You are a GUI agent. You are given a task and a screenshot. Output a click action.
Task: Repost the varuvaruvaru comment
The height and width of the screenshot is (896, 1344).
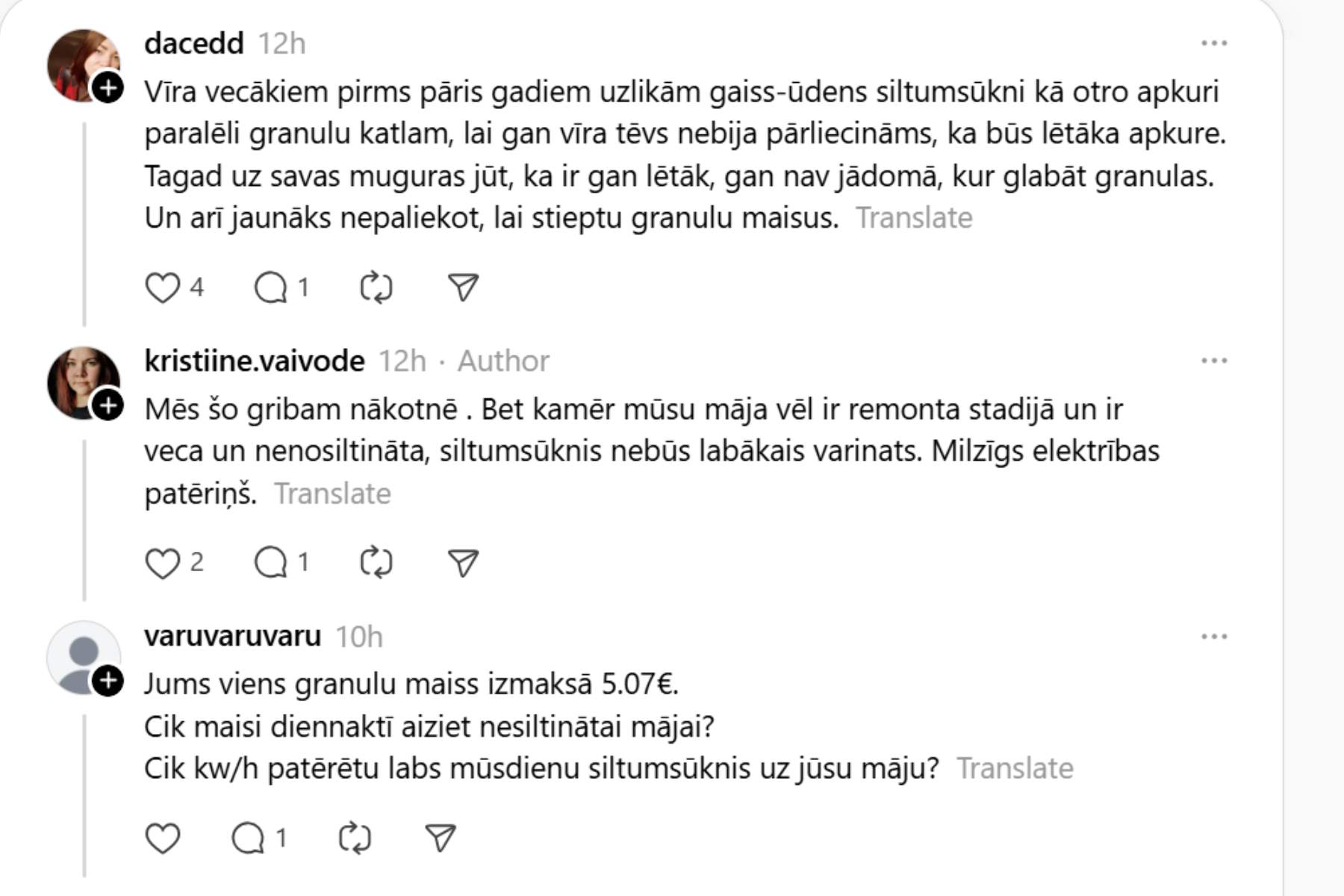pos(355,838)
